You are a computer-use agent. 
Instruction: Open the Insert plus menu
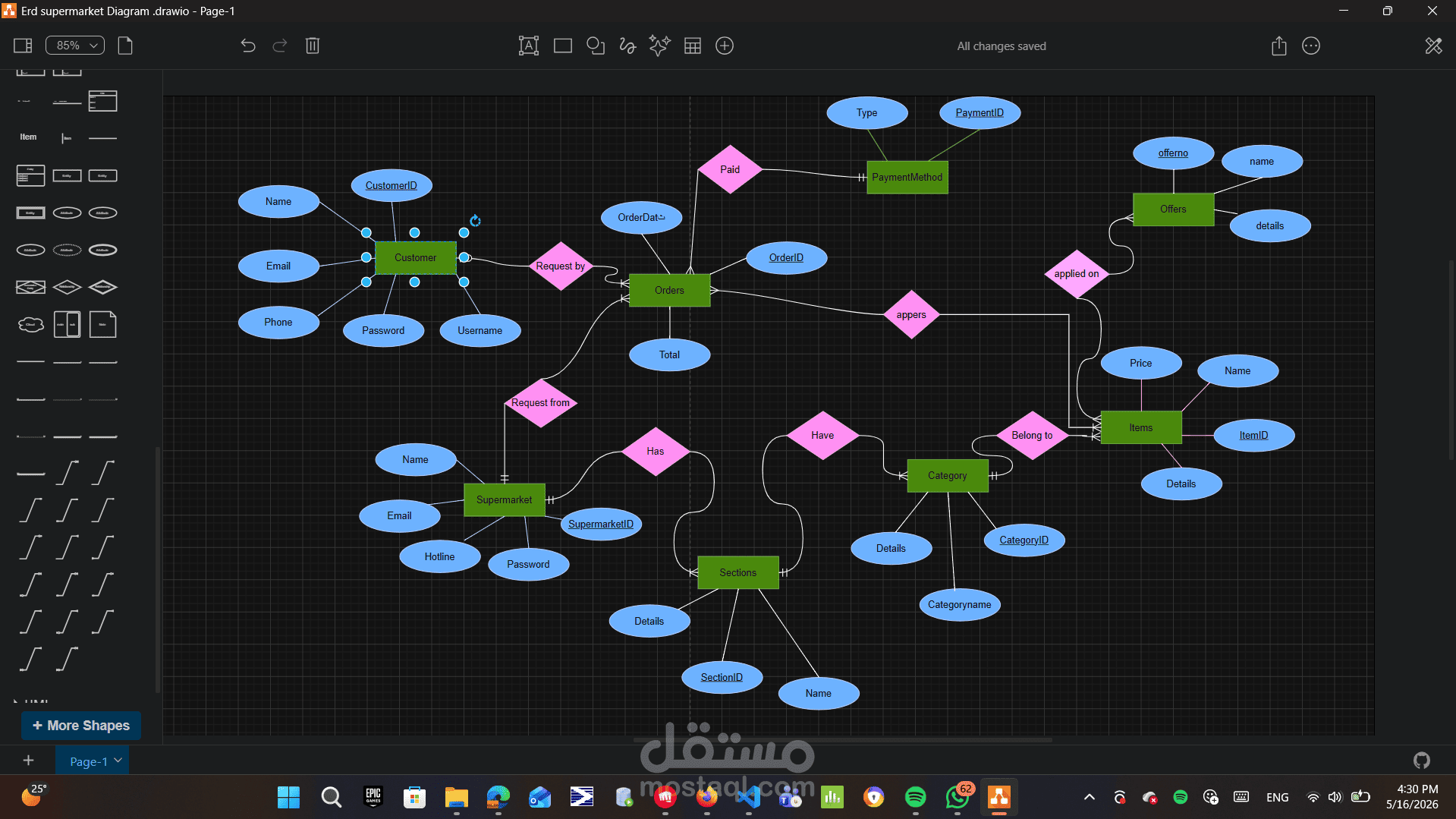725,46
